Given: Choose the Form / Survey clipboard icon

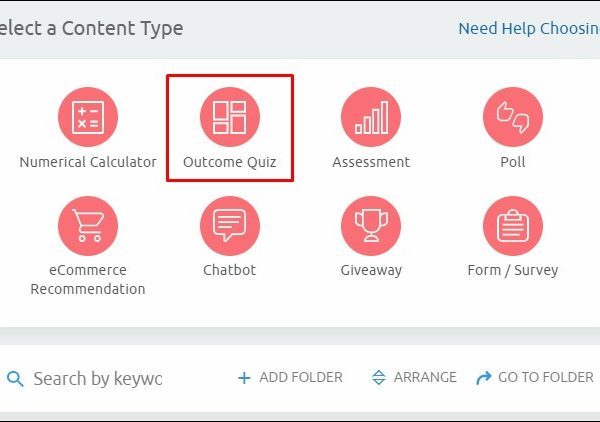Looking at the screenshot, I should 513,225.
